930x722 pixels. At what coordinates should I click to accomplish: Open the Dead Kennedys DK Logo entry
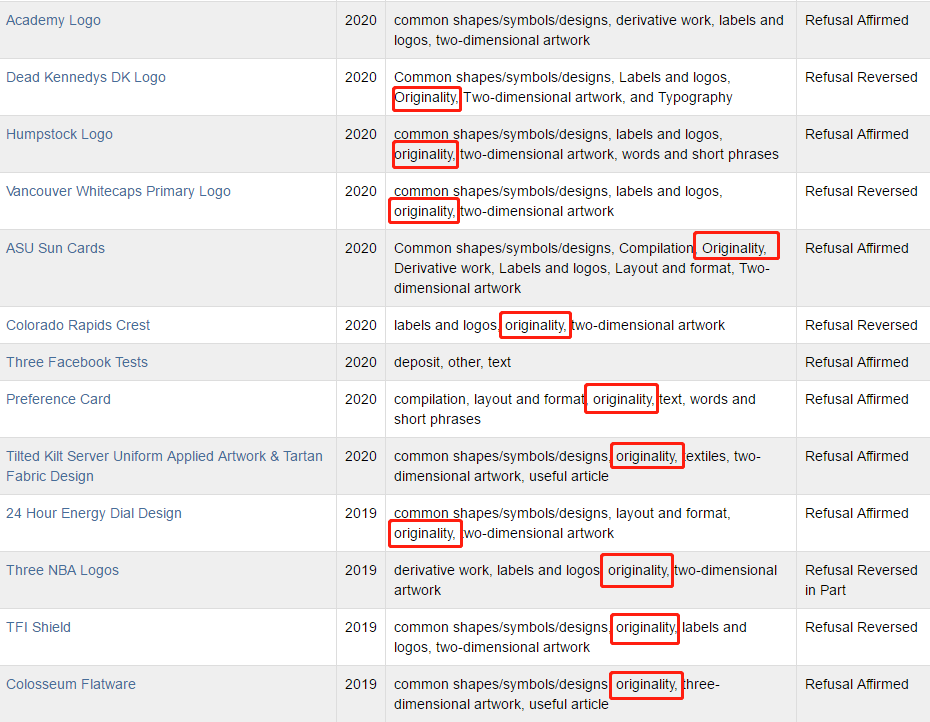(x=86, y=77)
